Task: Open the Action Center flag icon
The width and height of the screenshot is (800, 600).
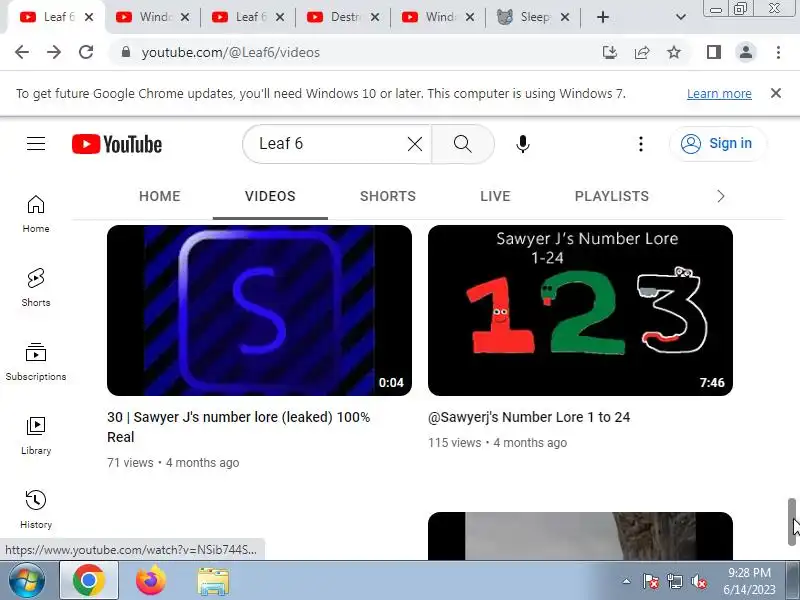Action: 651,581
